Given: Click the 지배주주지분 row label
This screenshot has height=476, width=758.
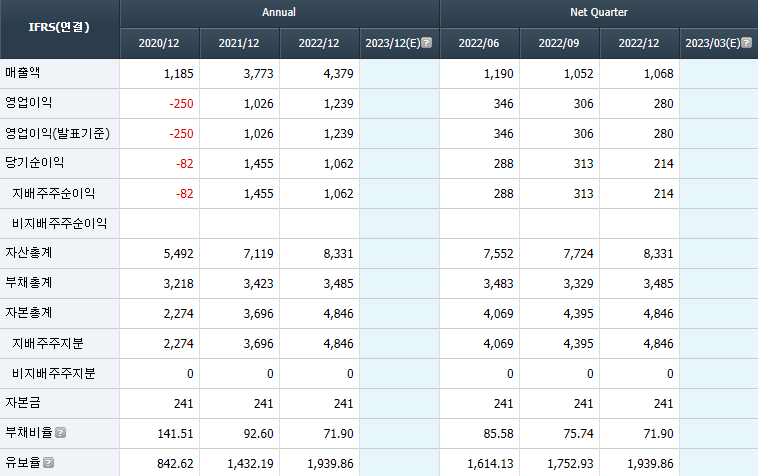Looking at the screenshot, I should [47, 343].
